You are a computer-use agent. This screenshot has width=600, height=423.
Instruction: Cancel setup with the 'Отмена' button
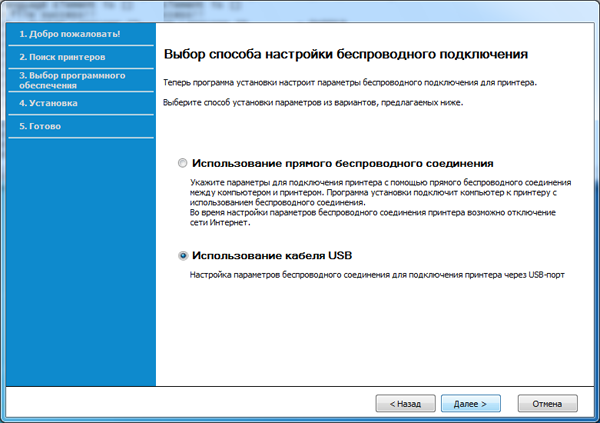(x=547, y=404)
